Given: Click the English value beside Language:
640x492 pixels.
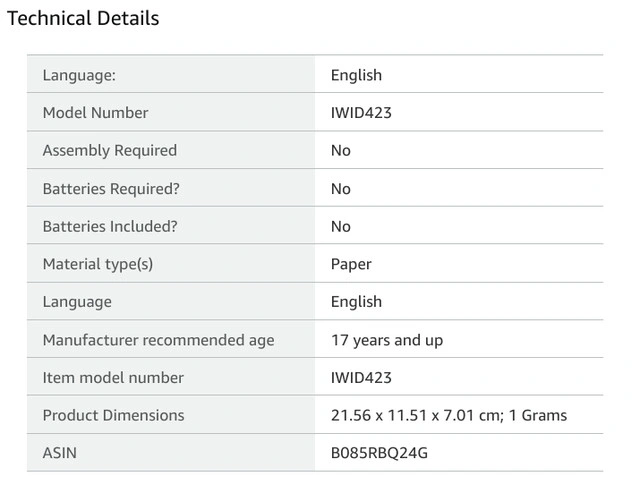Looking at the screenshot, I should tap(356, 75).
